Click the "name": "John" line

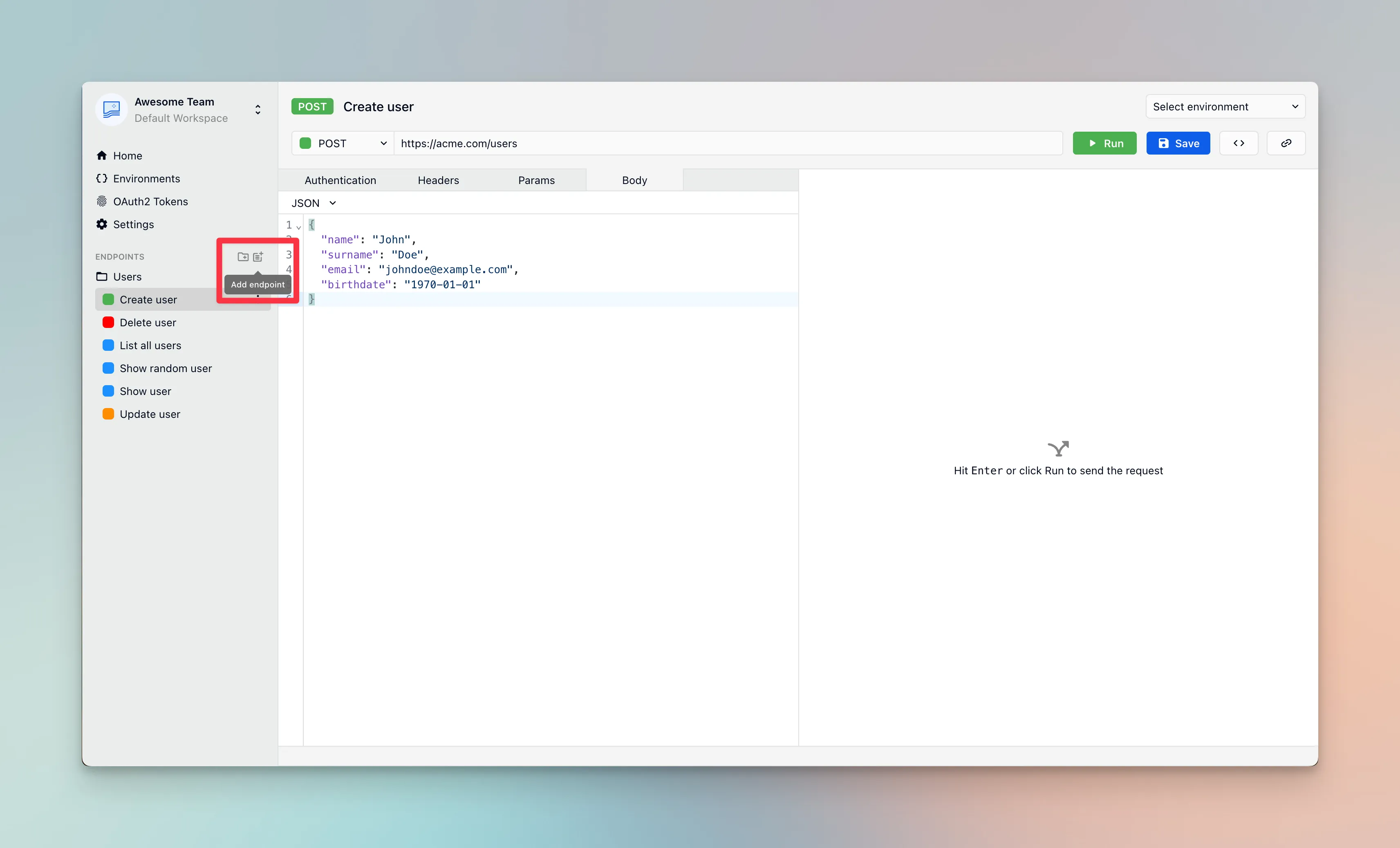pyautogui.click(x=368, y=239)
